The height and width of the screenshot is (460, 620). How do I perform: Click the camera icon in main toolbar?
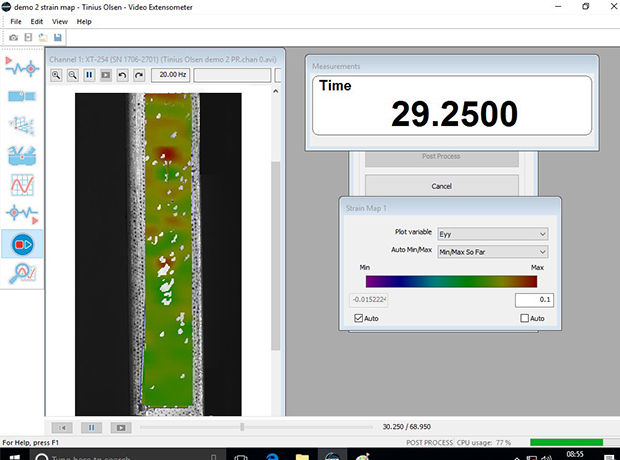click(x=13, y=38)
